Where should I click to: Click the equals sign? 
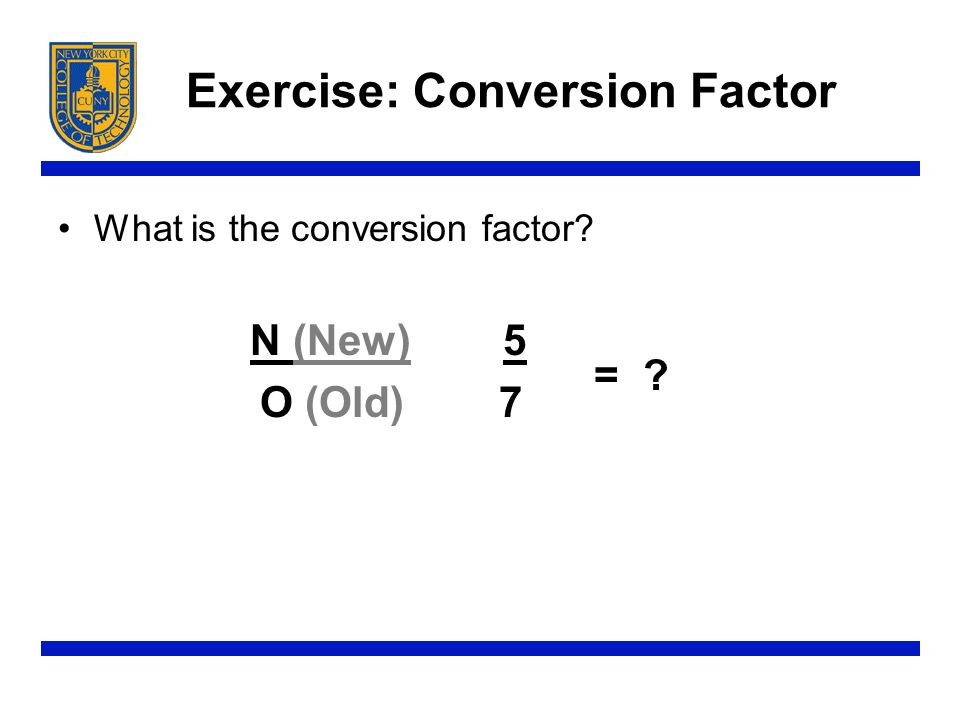[x=606, y=373]
